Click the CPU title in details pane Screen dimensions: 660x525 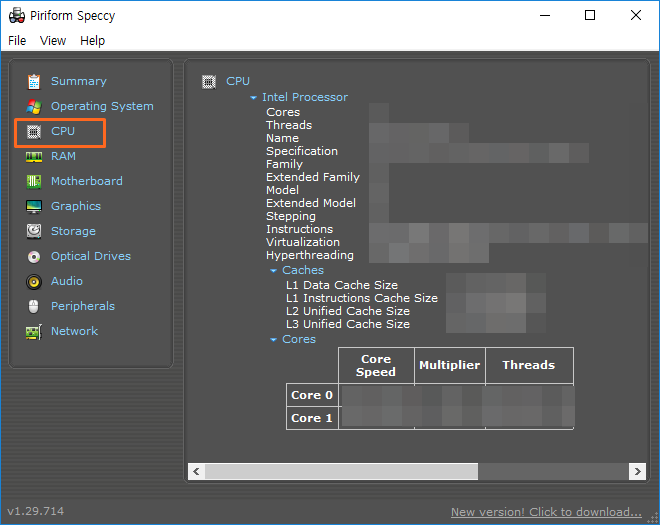[x=238, y=81]
